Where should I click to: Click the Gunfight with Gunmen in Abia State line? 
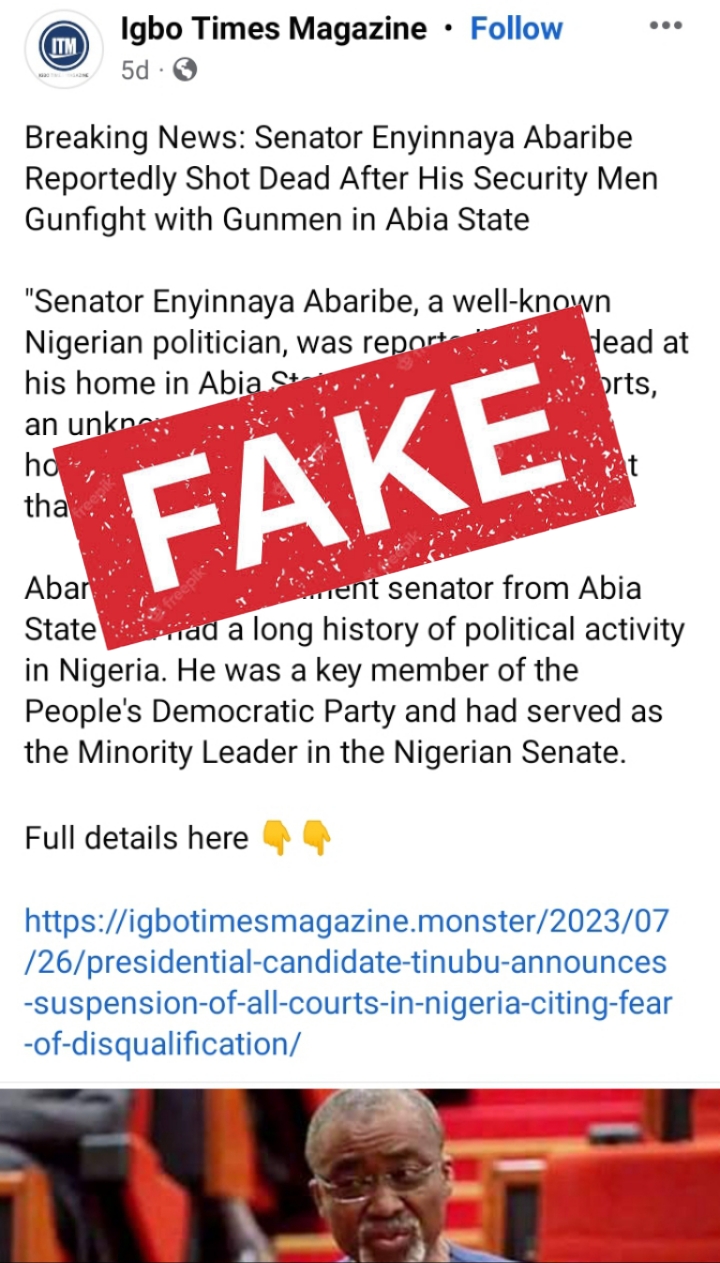(x=275, y=219)
